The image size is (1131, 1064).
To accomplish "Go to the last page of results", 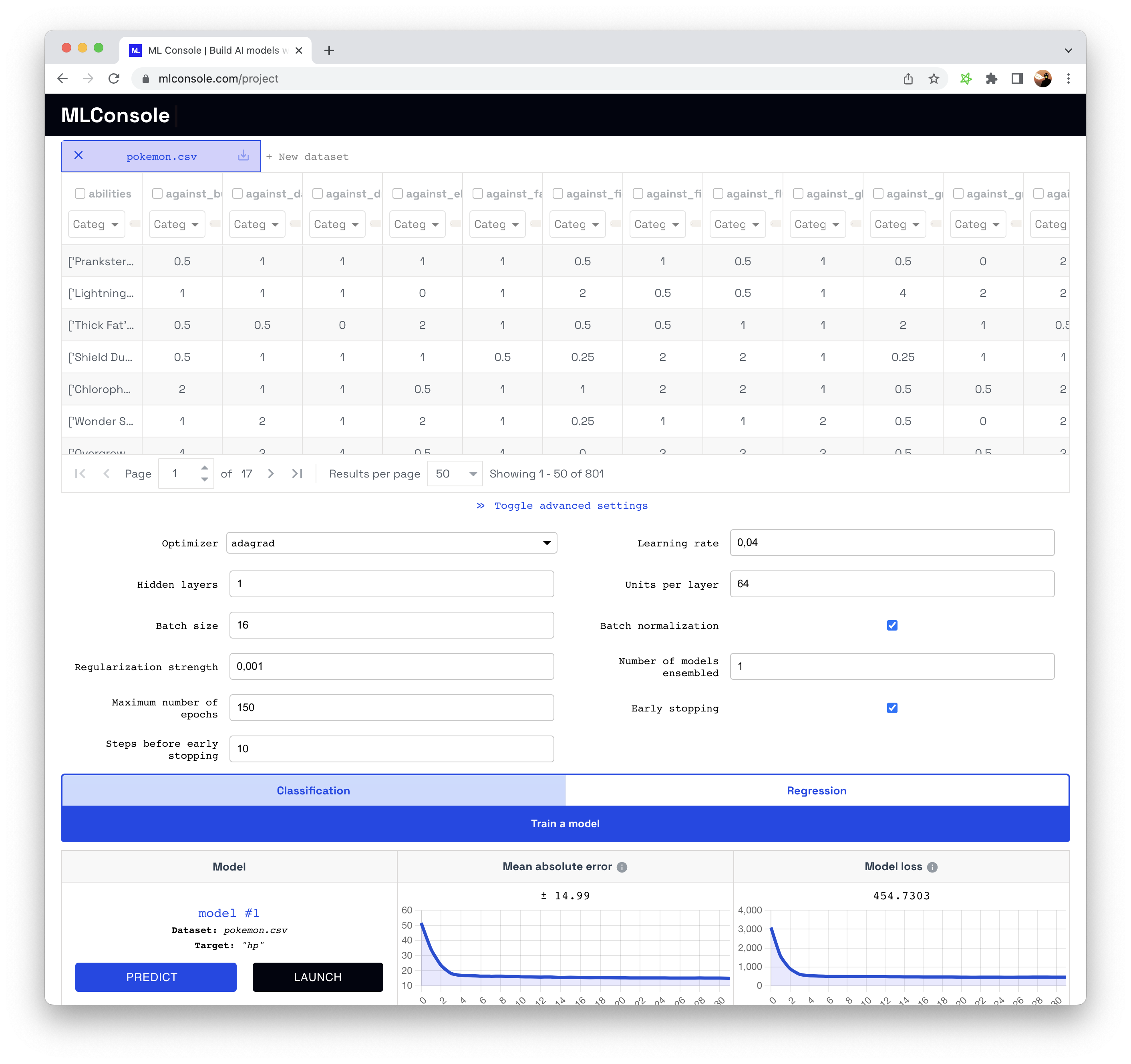I will [297, 474].
